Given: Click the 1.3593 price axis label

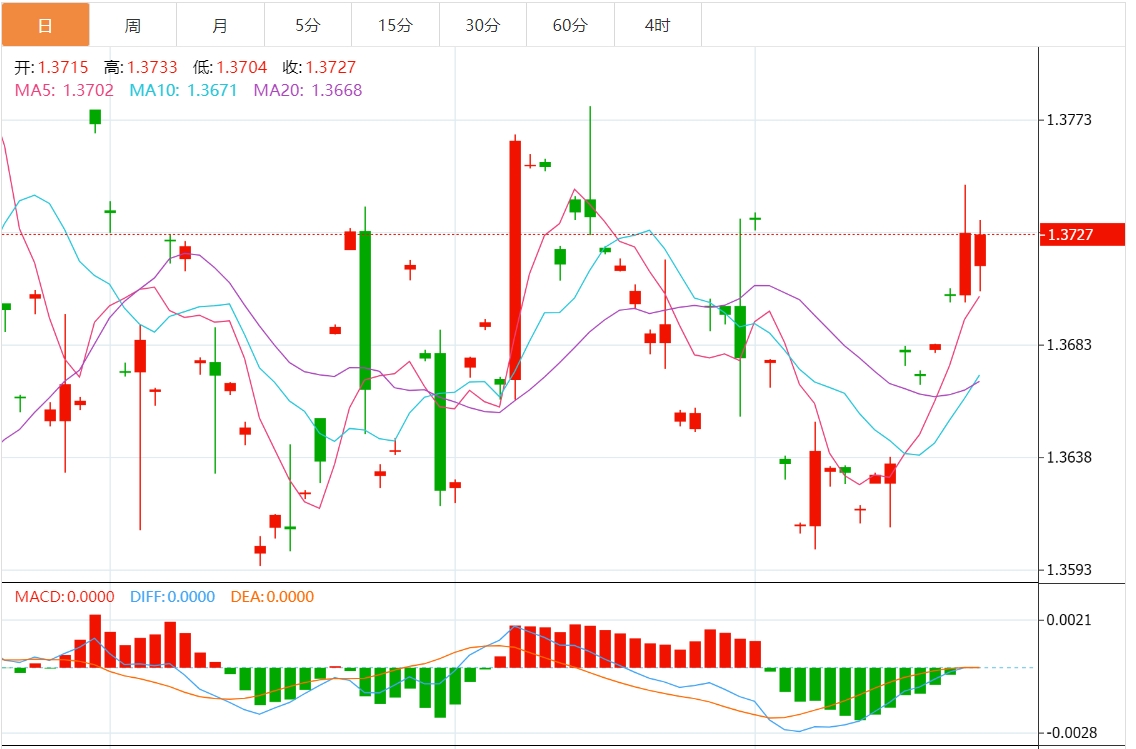Looking at the screenshot, I should click(x=1069, y=569).
